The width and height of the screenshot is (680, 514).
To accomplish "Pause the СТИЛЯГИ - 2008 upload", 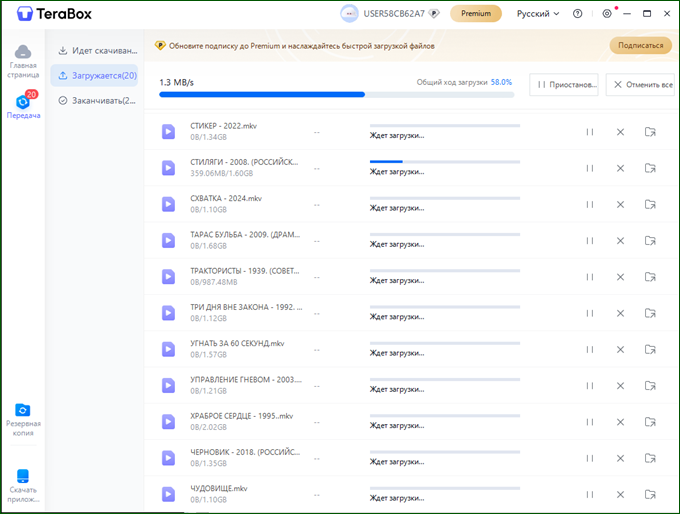I will (x=590, y=168).
